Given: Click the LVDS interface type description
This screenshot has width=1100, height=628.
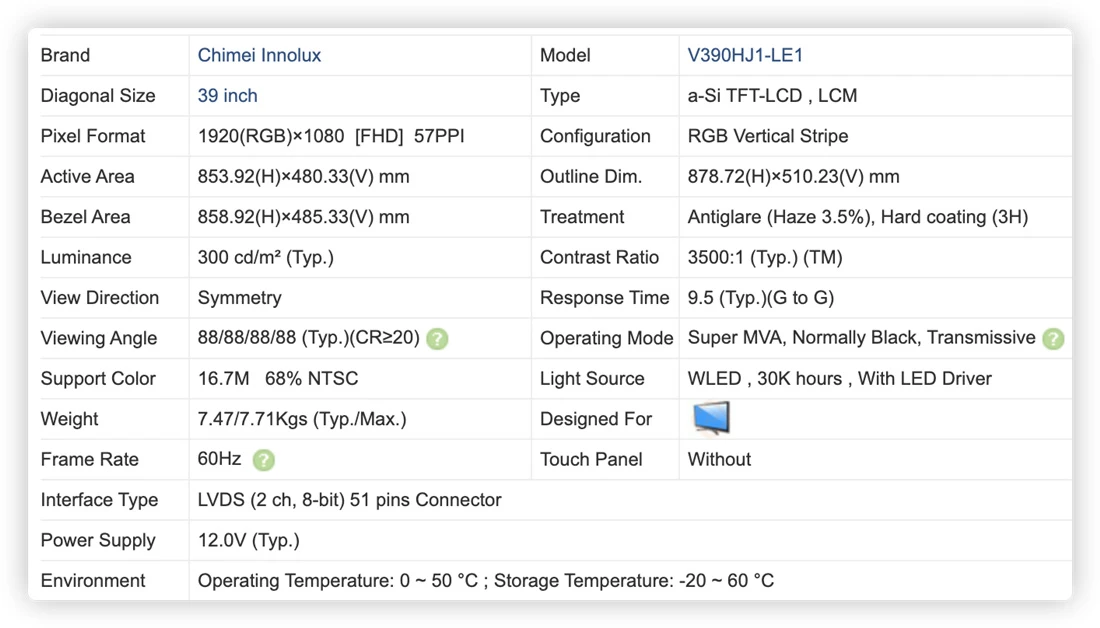Looking at the screenshot, I should (349, 500).
